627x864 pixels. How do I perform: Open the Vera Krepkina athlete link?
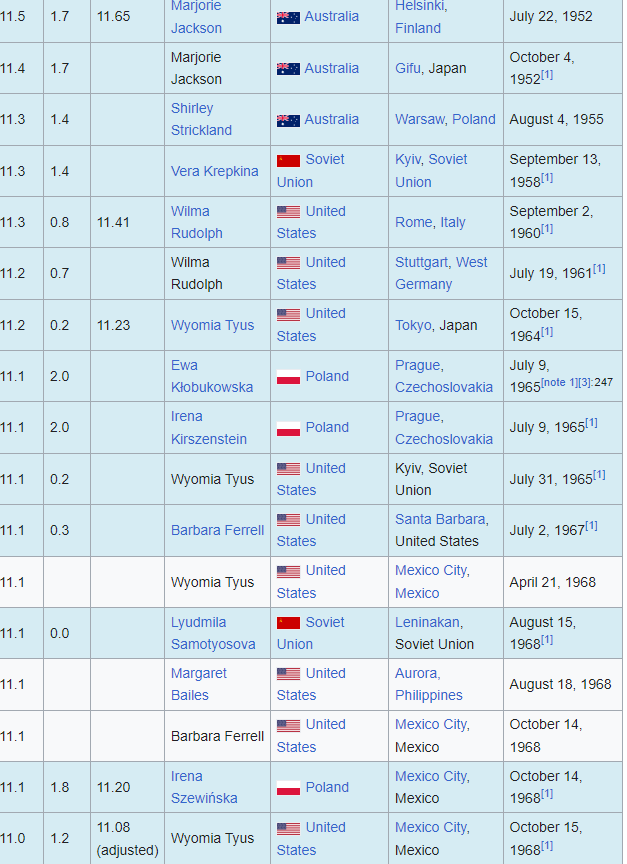(x=214, y=171)
